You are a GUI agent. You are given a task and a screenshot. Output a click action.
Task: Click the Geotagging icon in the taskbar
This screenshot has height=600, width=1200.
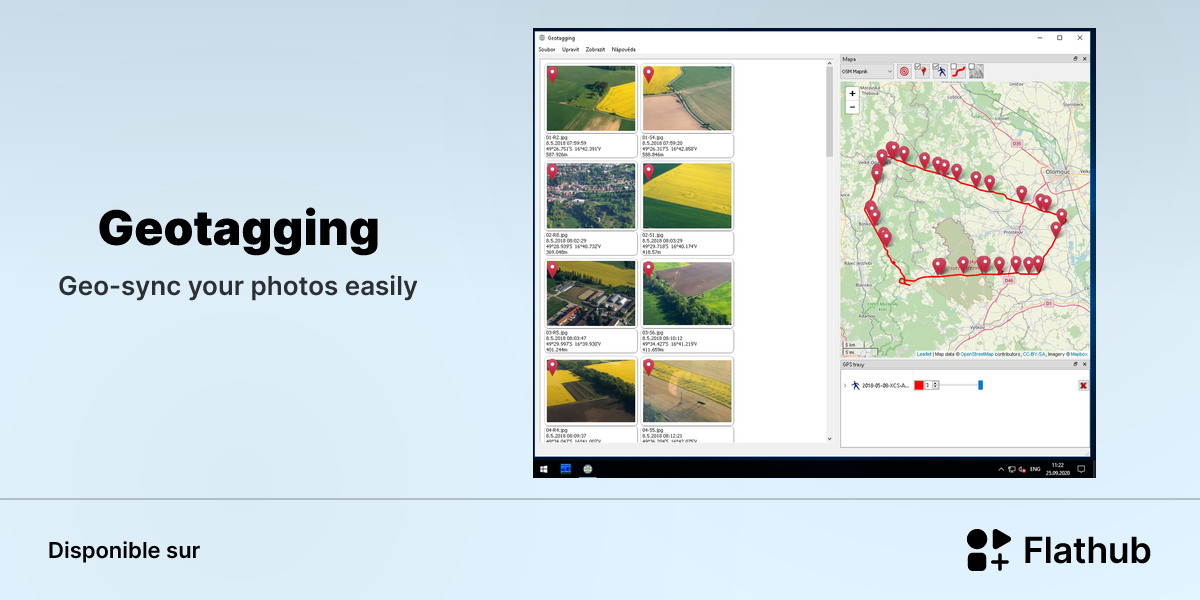588,469
